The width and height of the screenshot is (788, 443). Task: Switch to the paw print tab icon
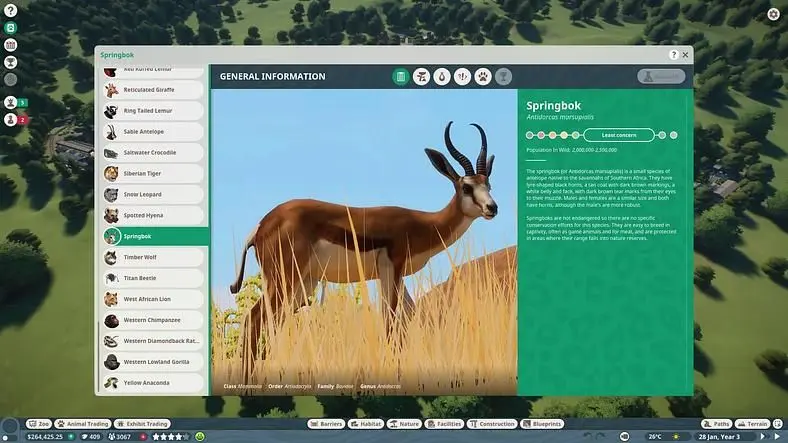[483, 77]
